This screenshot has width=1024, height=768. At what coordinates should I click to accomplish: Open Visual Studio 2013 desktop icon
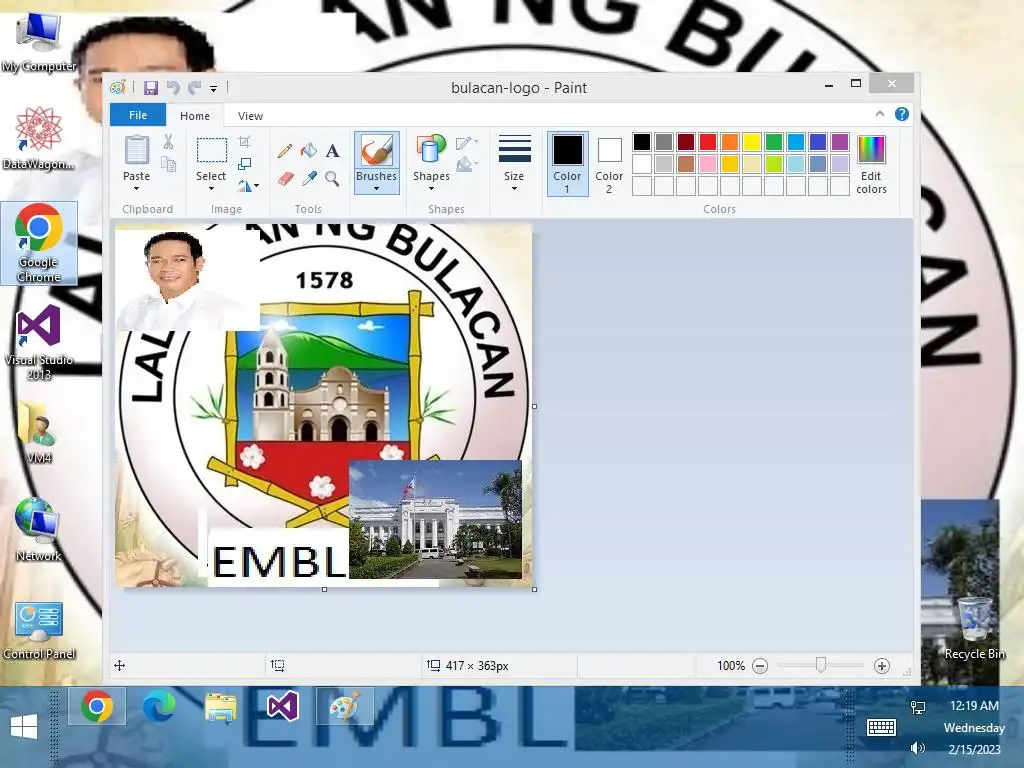coord(39,342)
